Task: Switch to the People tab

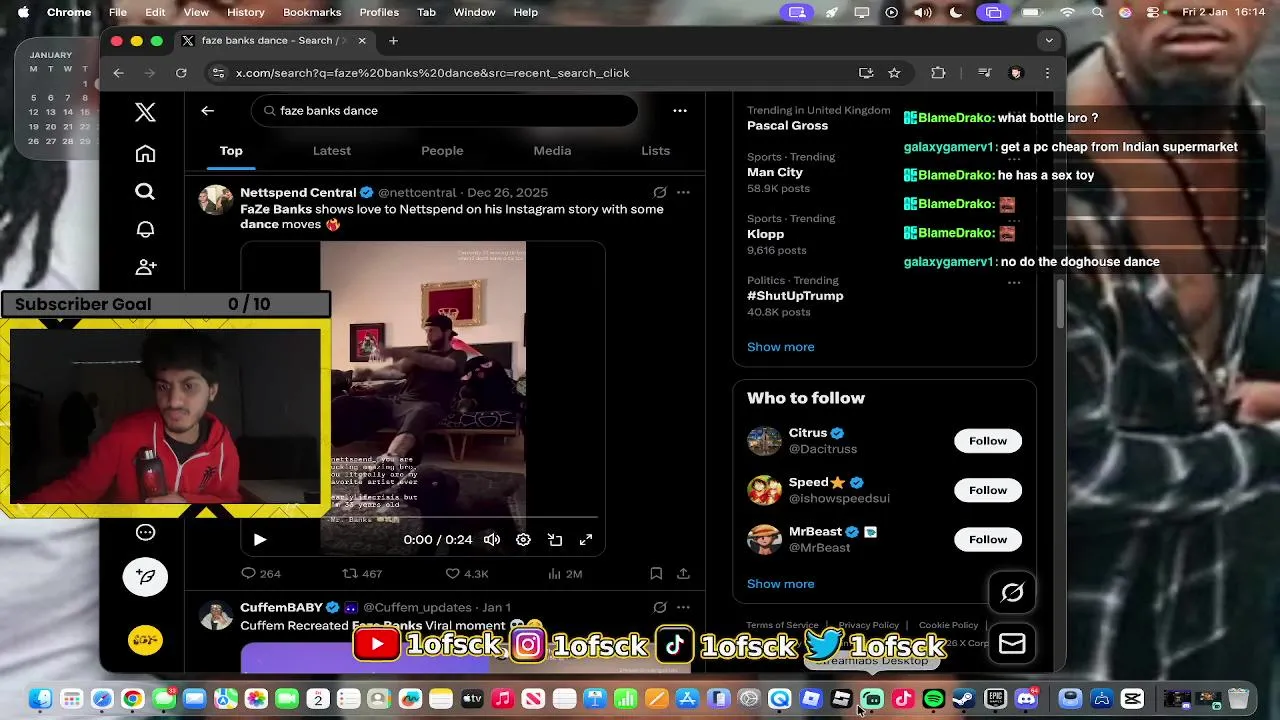Action: (442, 150)
